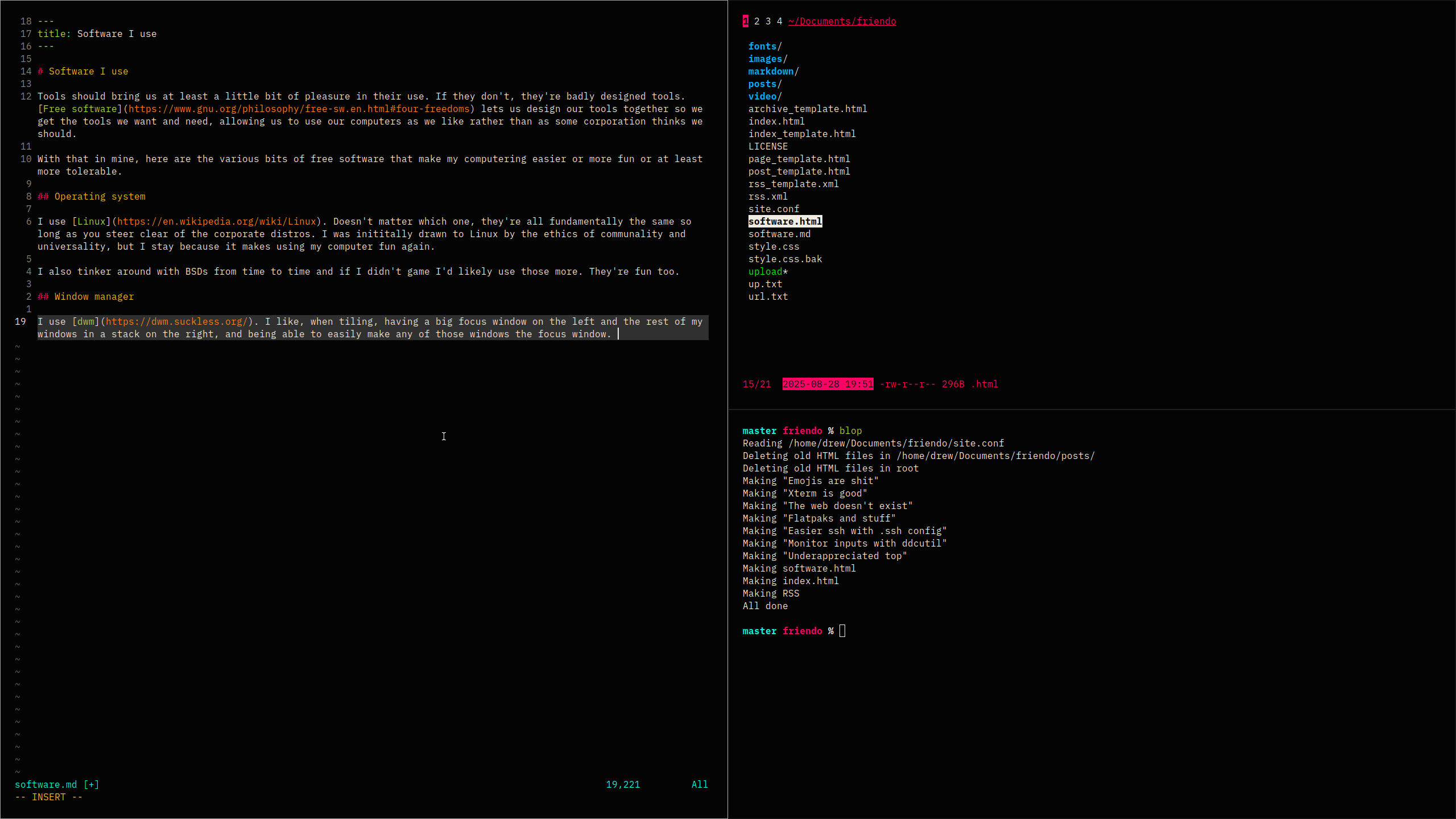The height and width of the screenshot is (819, 1456).
Task: Select index.html in file list
Action: (x=776, y=121)
